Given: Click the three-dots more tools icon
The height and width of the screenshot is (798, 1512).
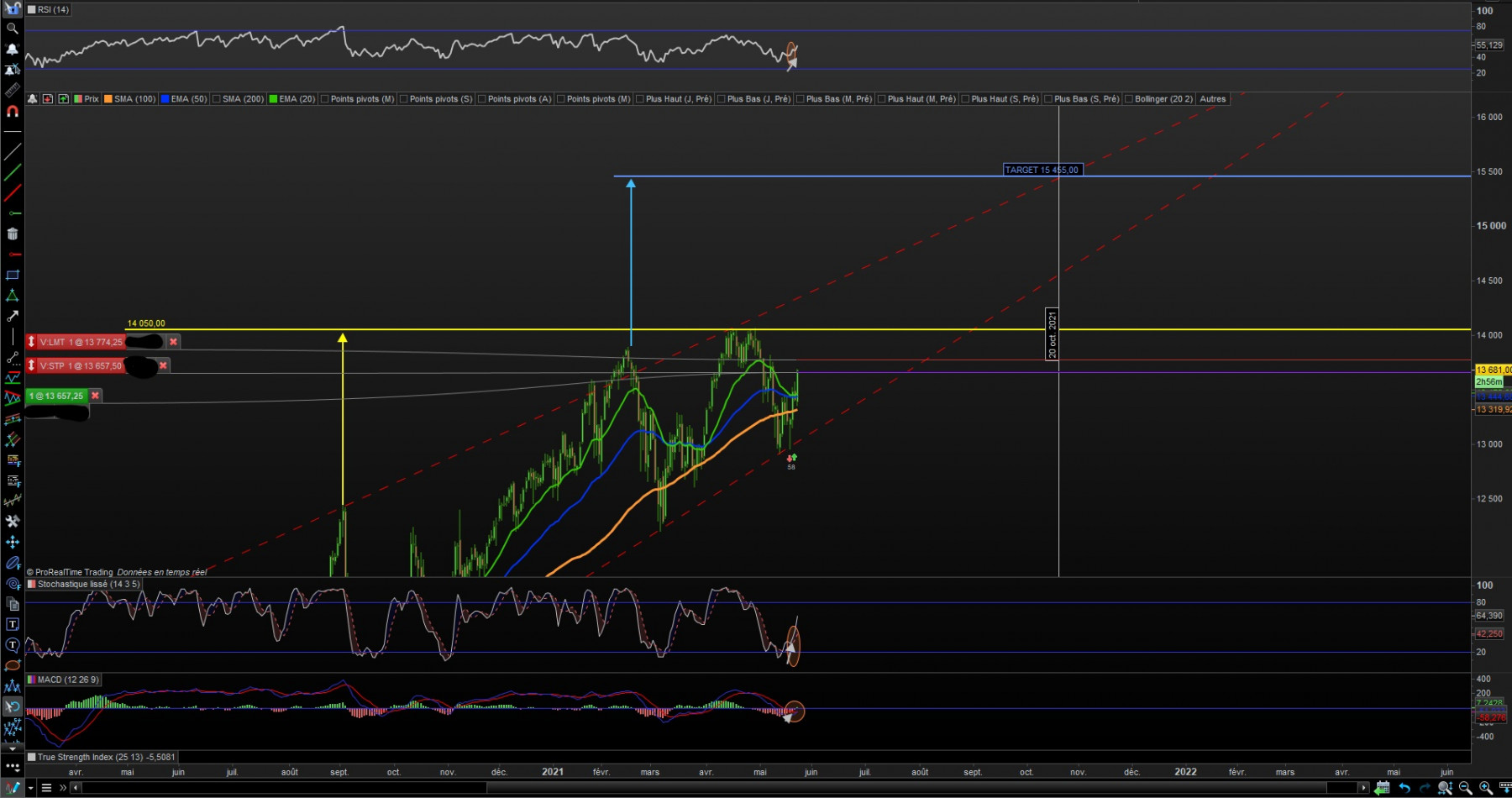Looking at the screenshot, I should (x=12, y=767).
